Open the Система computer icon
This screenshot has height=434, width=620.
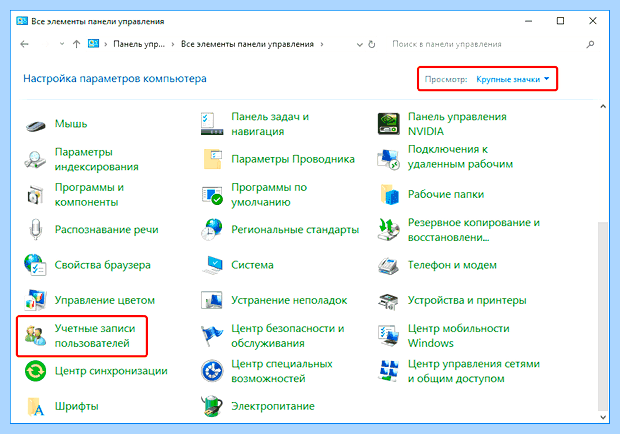[212, 265]
